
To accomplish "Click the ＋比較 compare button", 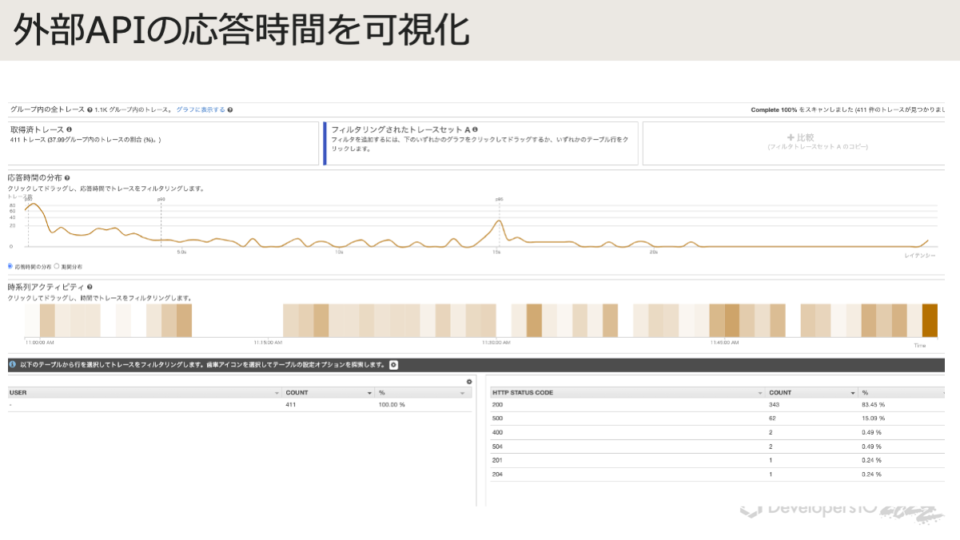I will pyautogui.click(x=802, y=138).
